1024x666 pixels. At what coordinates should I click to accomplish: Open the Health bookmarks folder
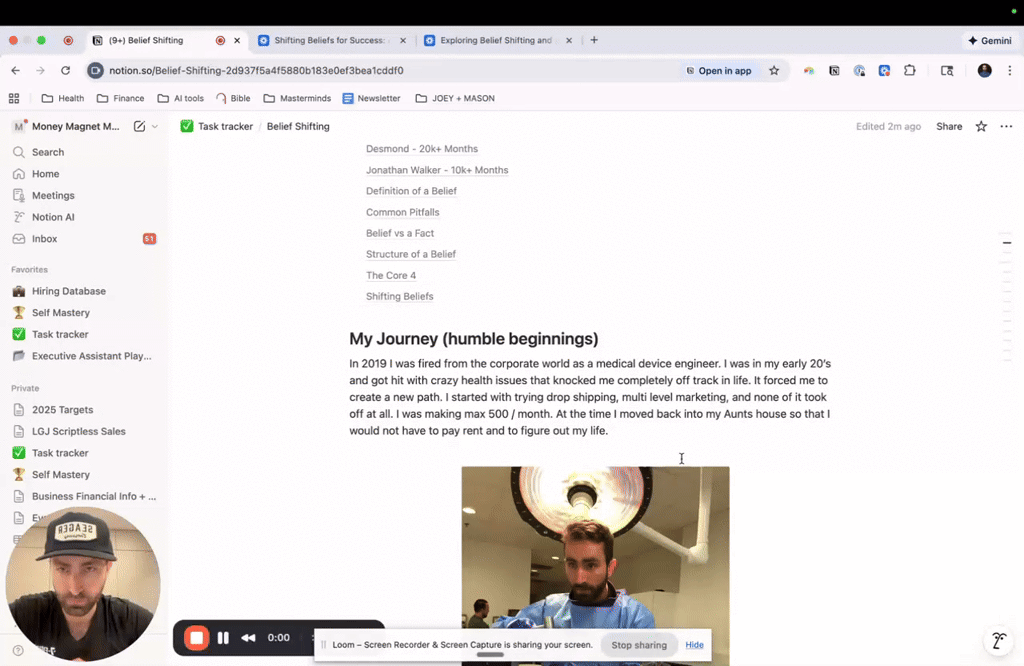pyautogui.click(x=63, y=99)
